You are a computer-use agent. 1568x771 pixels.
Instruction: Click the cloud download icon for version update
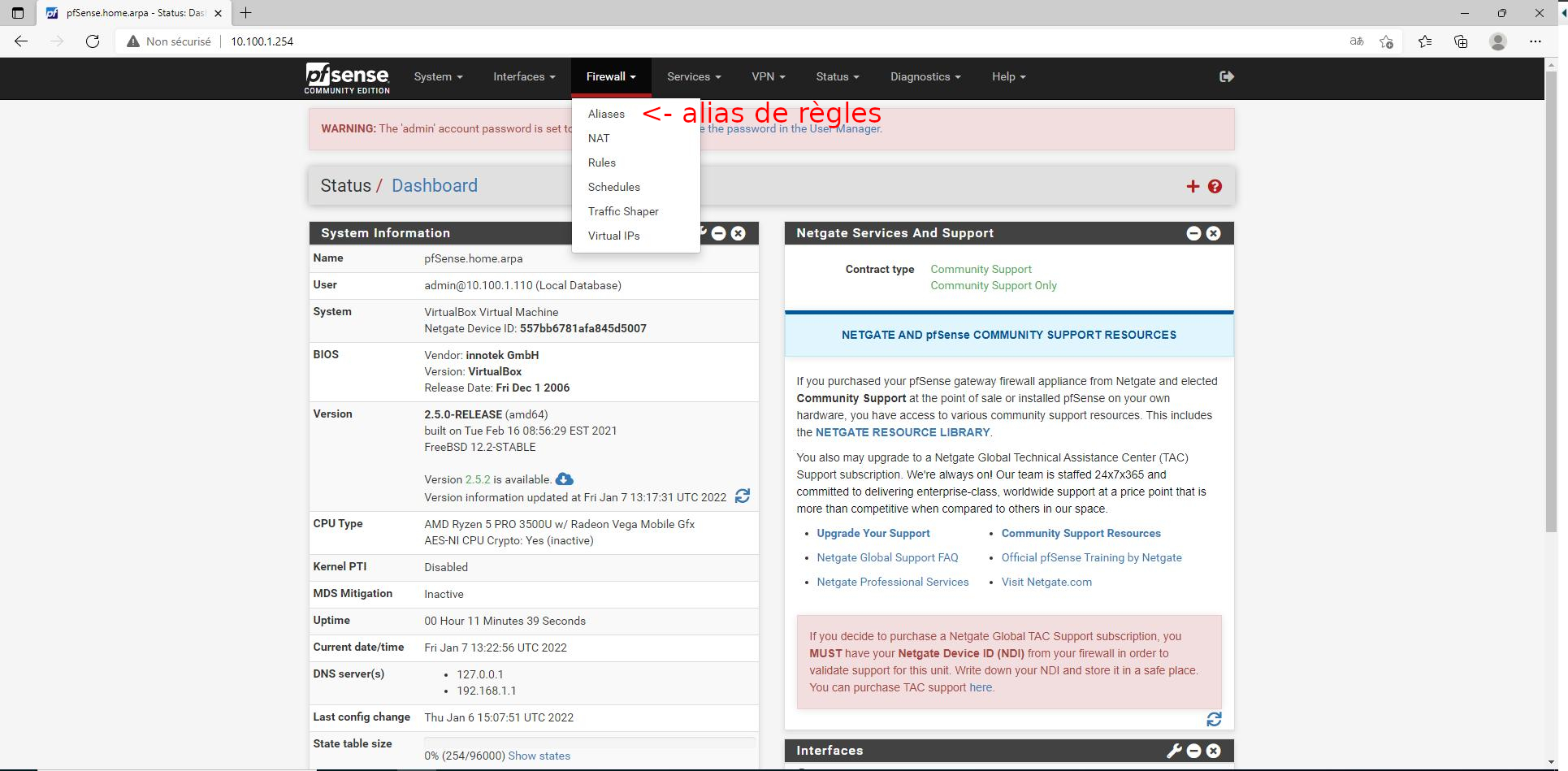click(564, 479)
